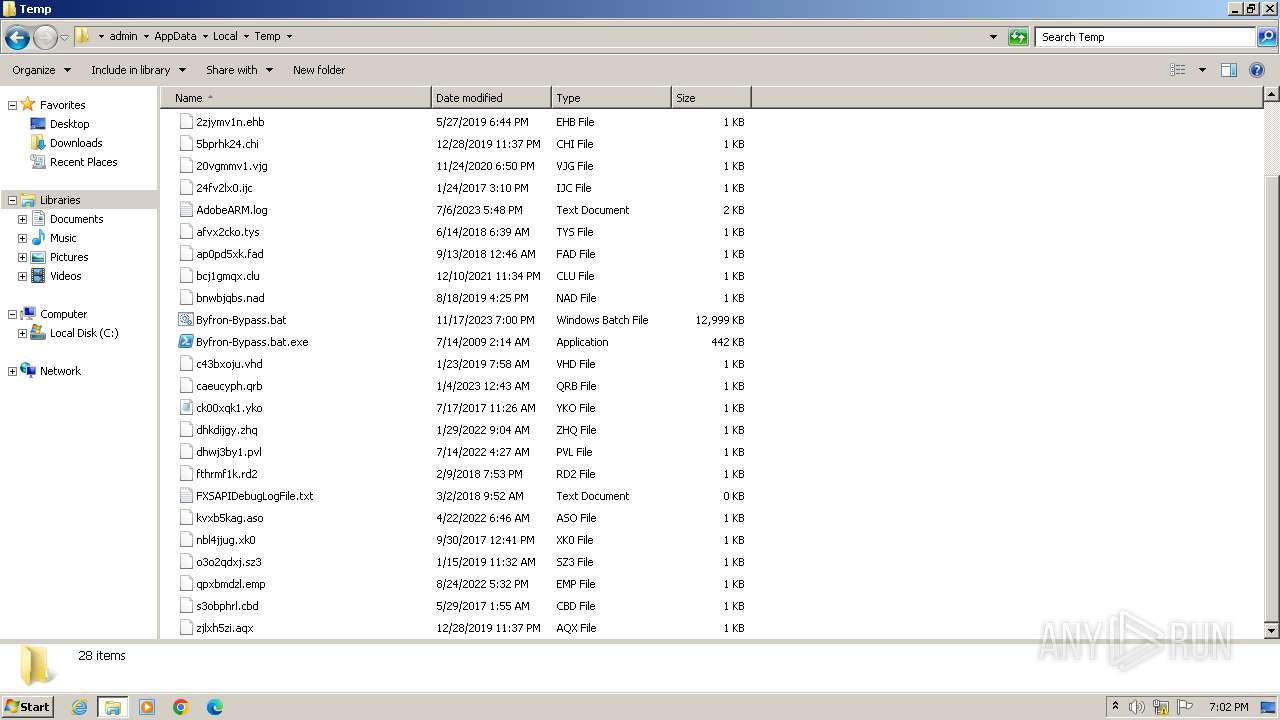Select the ck00xqk1.yko file icon
Screen dimensions: 1280x720
185,408
